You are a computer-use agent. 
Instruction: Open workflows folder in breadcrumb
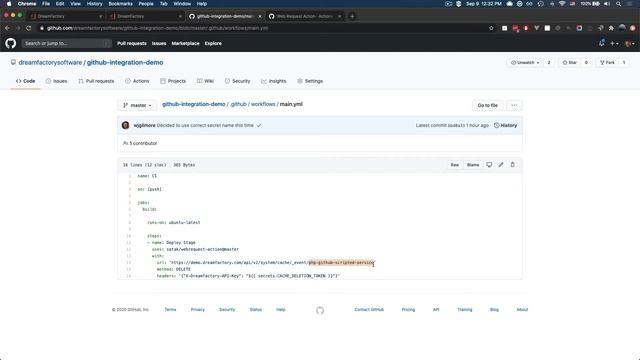pyautogui.click(x=263, y=104)
